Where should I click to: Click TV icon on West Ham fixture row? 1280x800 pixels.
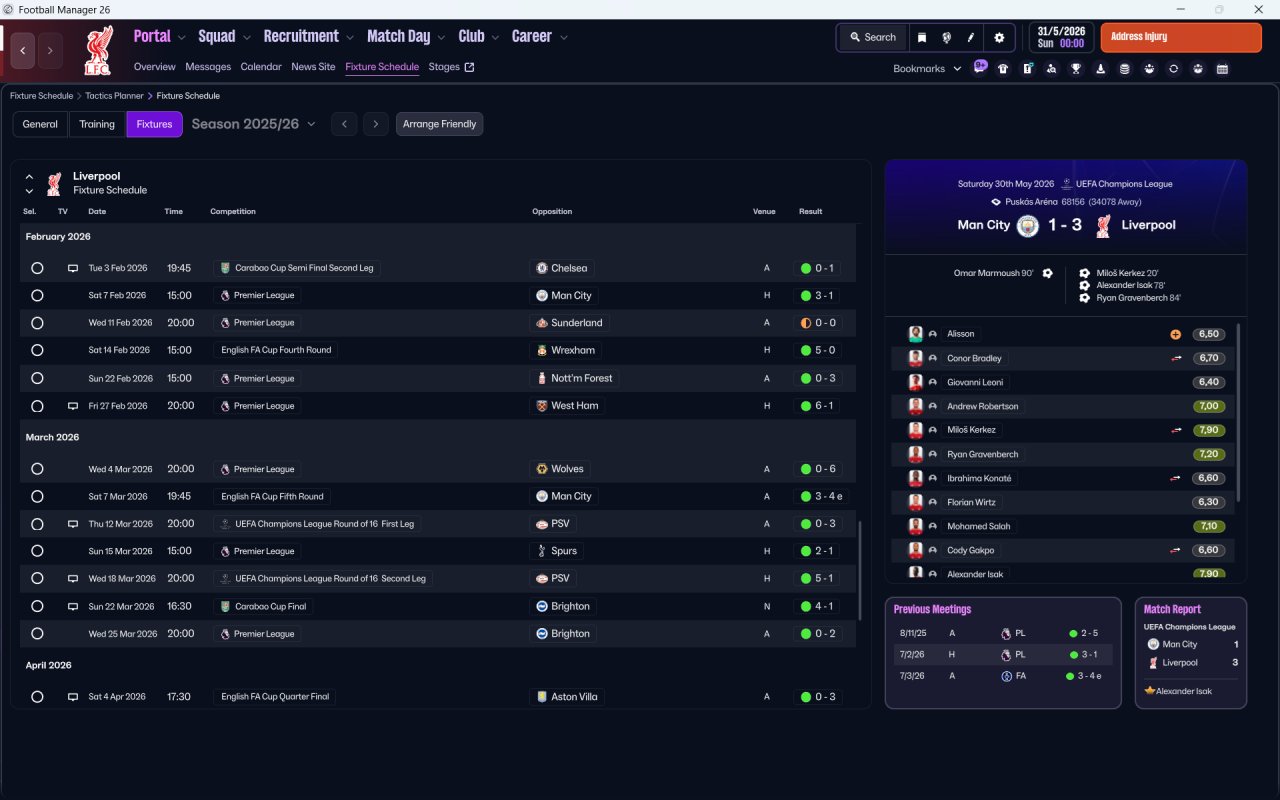73,406
